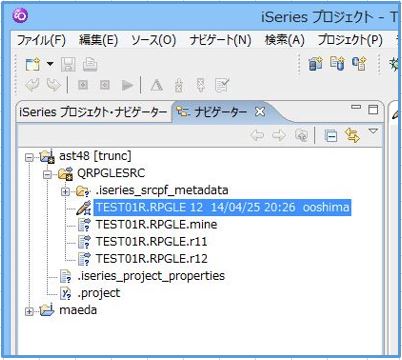Open the New wizard dropdown arrow

50,64
